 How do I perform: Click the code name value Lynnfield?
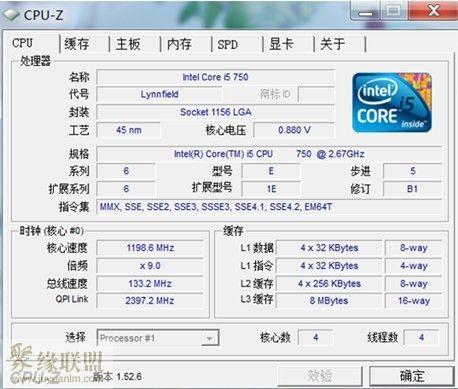pos(159,94)
